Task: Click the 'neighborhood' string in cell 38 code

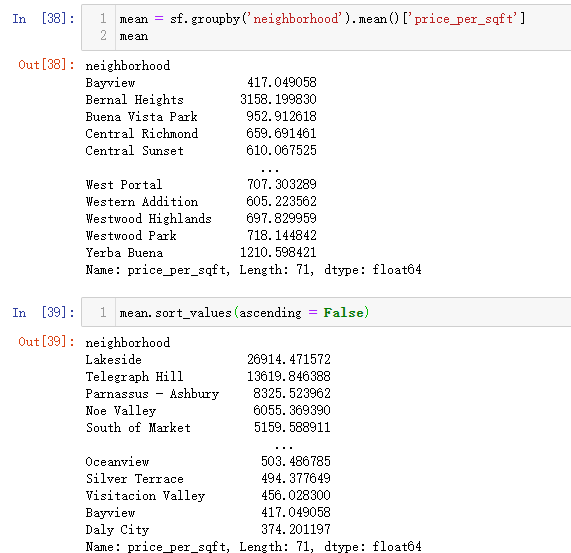Action: point(296,18)
